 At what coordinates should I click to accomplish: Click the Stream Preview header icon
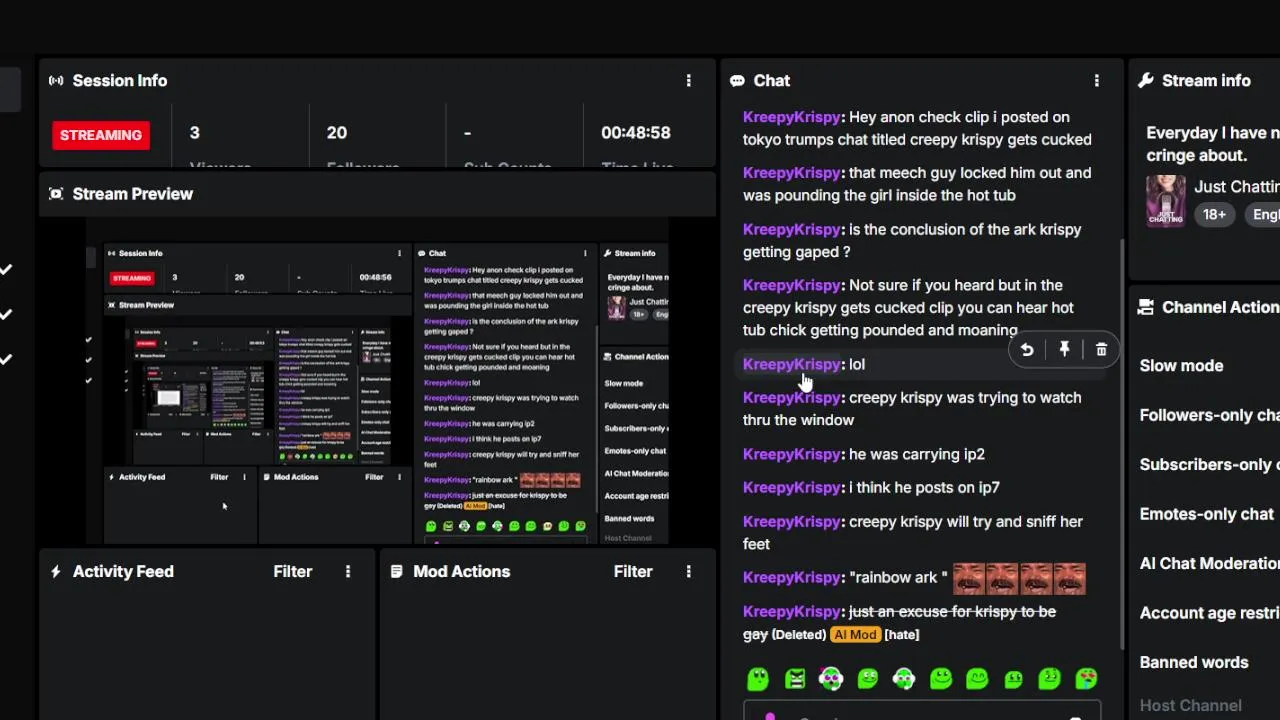click(x=56, y=194)
